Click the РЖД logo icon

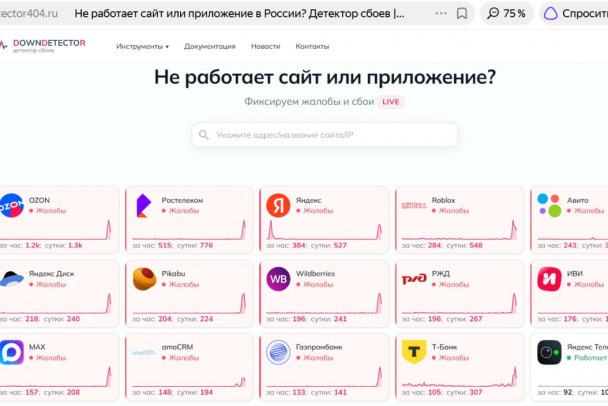(414, 278)
